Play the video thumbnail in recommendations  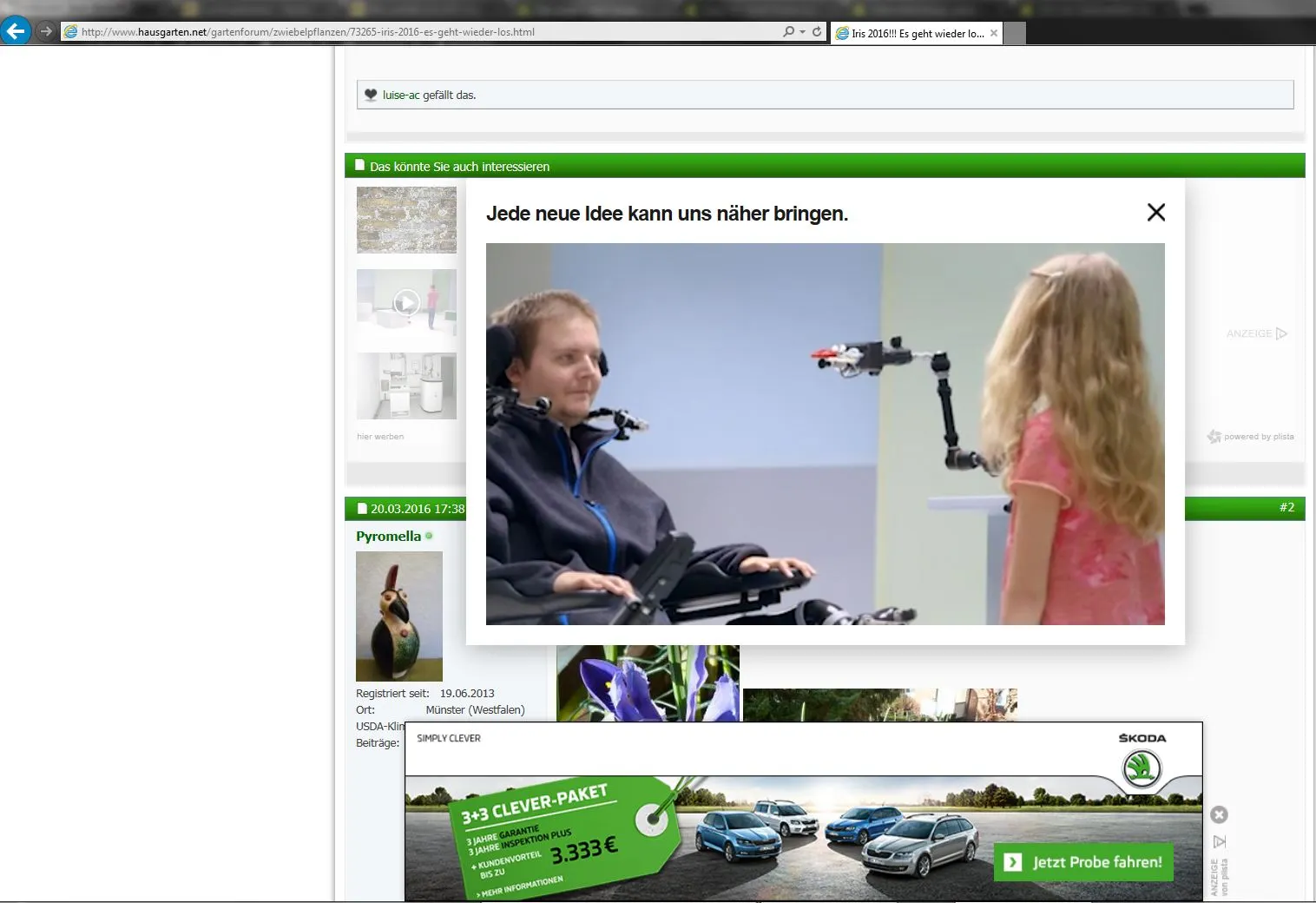coord(406,302)
